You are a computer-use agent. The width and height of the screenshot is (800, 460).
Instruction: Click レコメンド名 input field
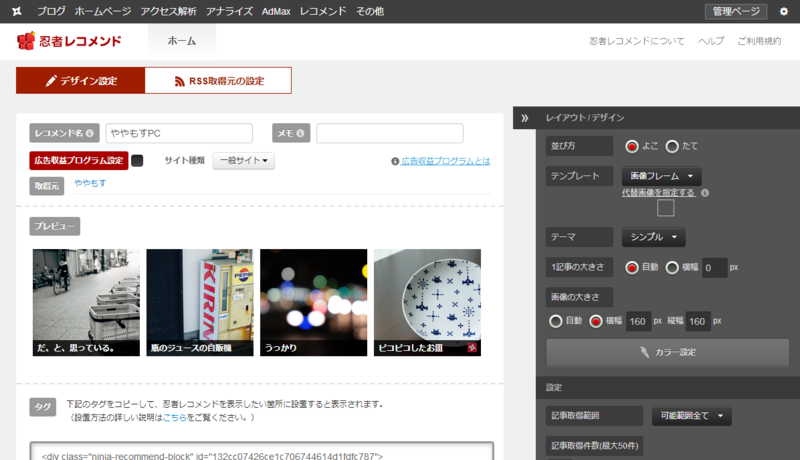[x=179, y=133]
